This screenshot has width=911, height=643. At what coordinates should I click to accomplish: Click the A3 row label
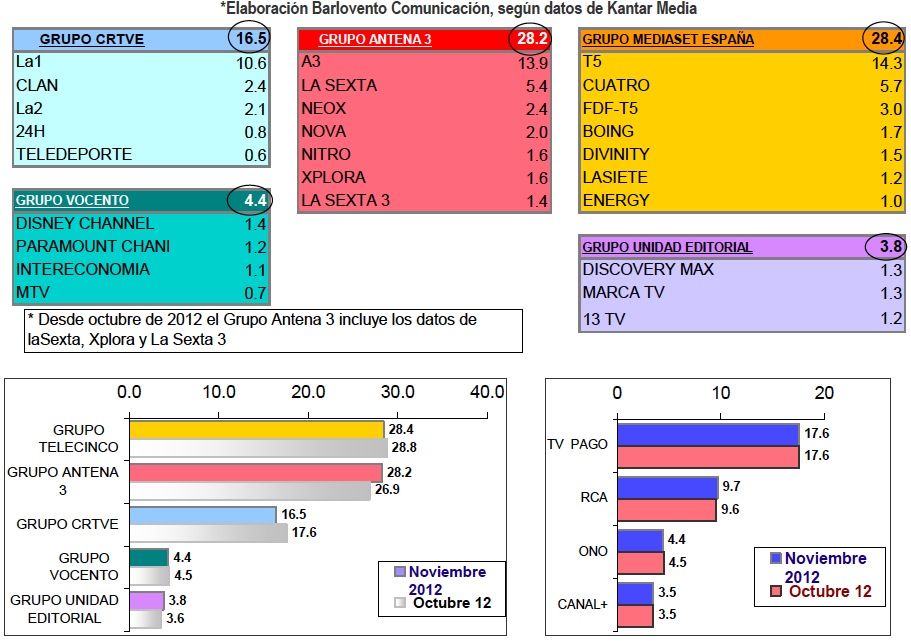tap(311, 62)
